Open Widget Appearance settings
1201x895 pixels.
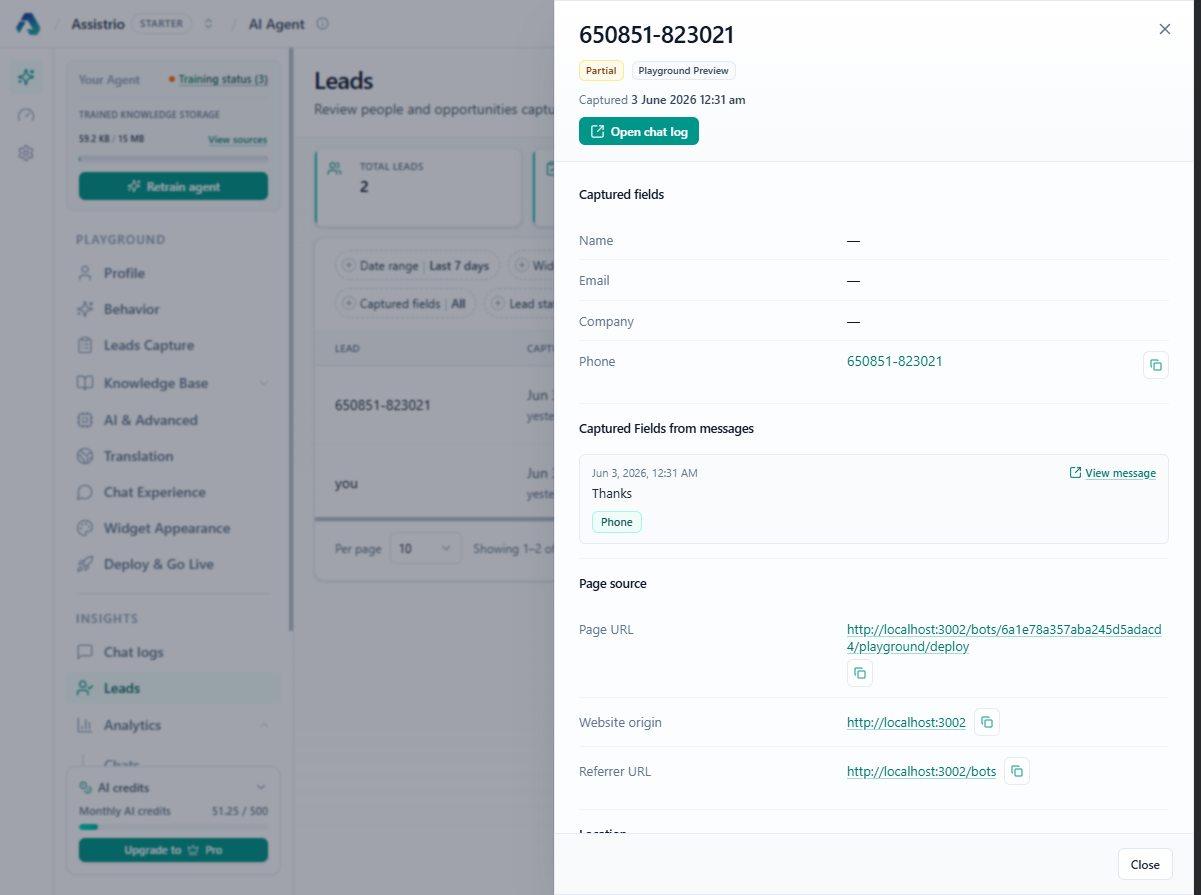(172, 528)
